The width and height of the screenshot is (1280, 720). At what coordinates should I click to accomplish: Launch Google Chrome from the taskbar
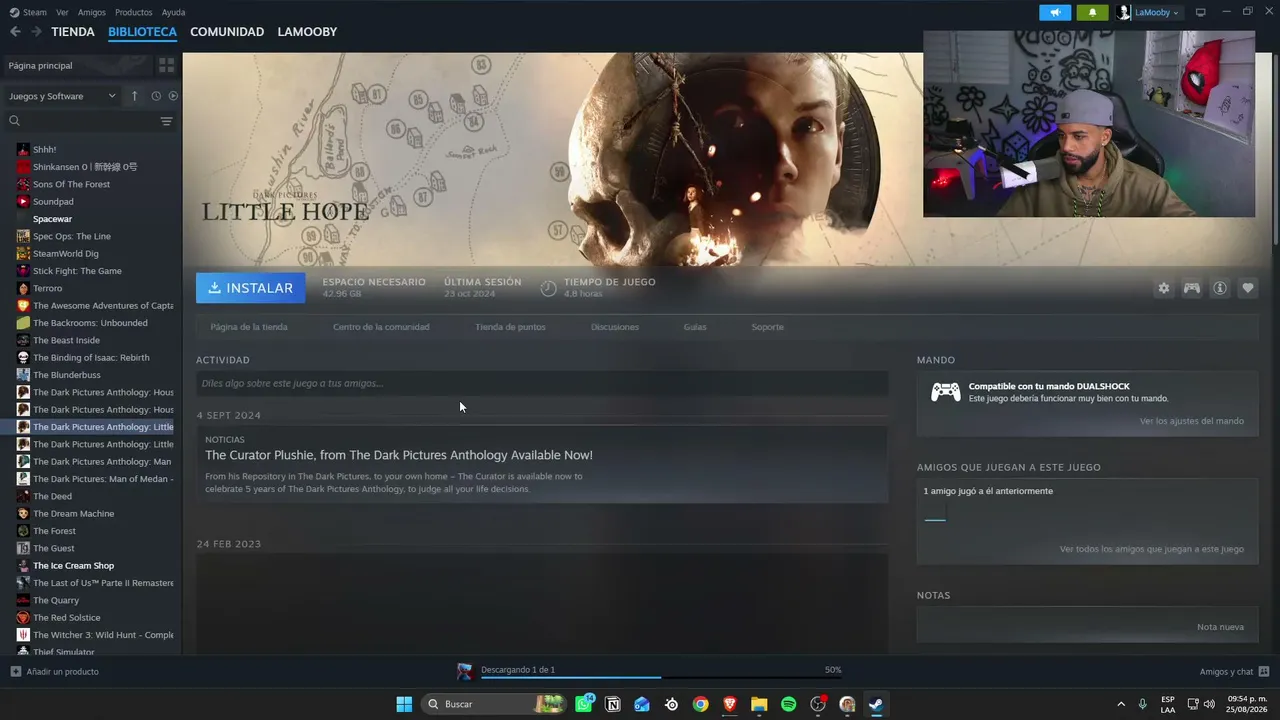click(x=700, y=704)
